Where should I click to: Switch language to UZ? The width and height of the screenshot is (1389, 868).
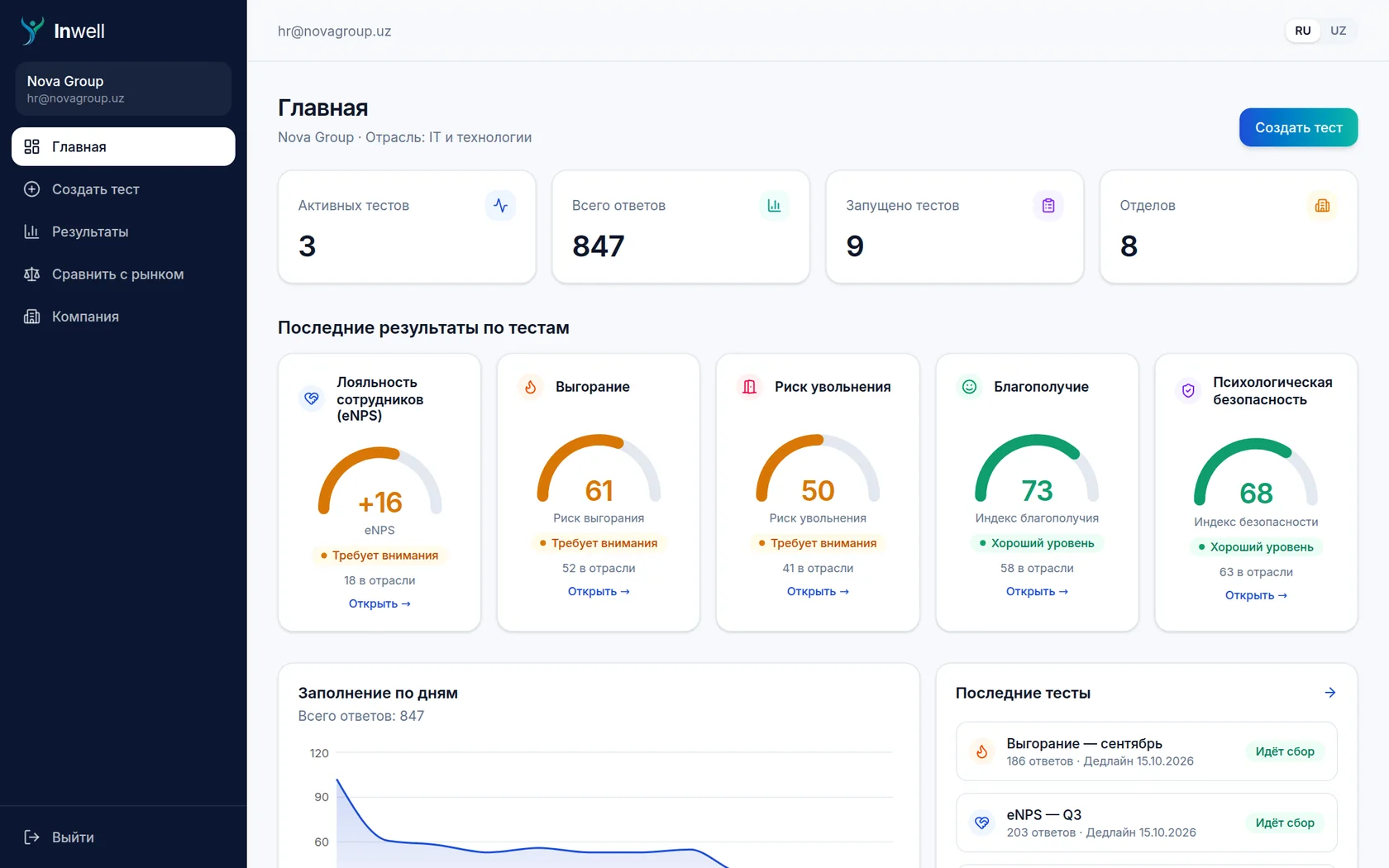[x=1338, y=31]
